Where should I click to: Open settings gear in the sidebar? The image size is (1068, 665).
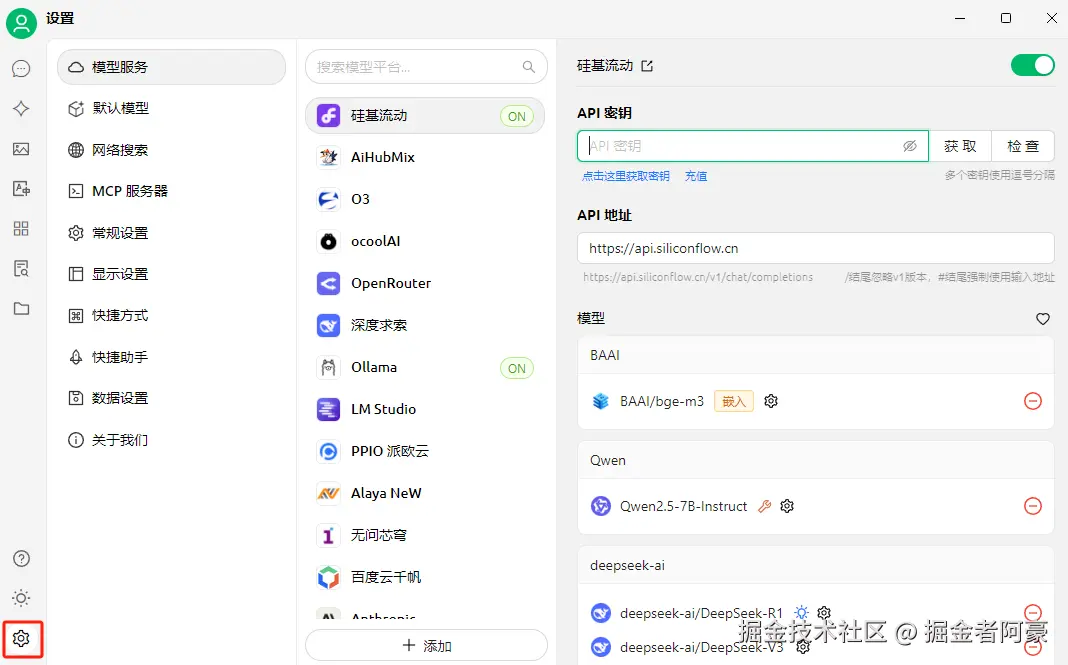pos(21,638)
